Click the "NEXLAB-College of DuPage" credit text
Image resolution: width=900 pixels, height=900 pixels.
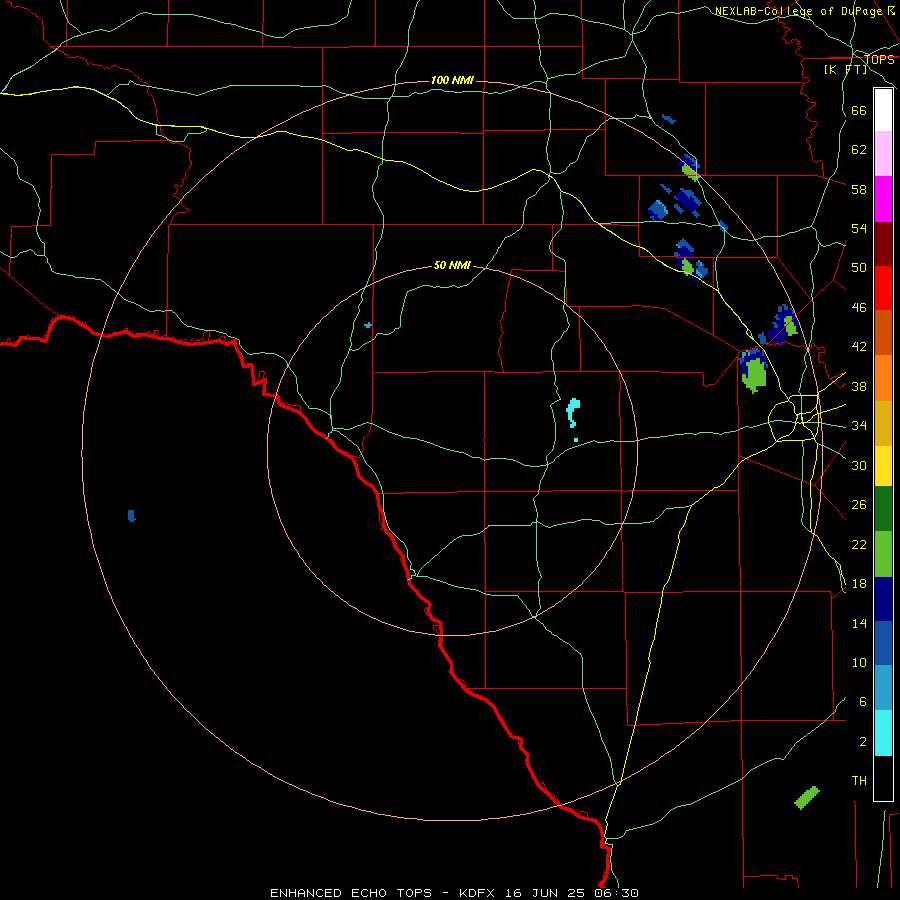point(798,11)
